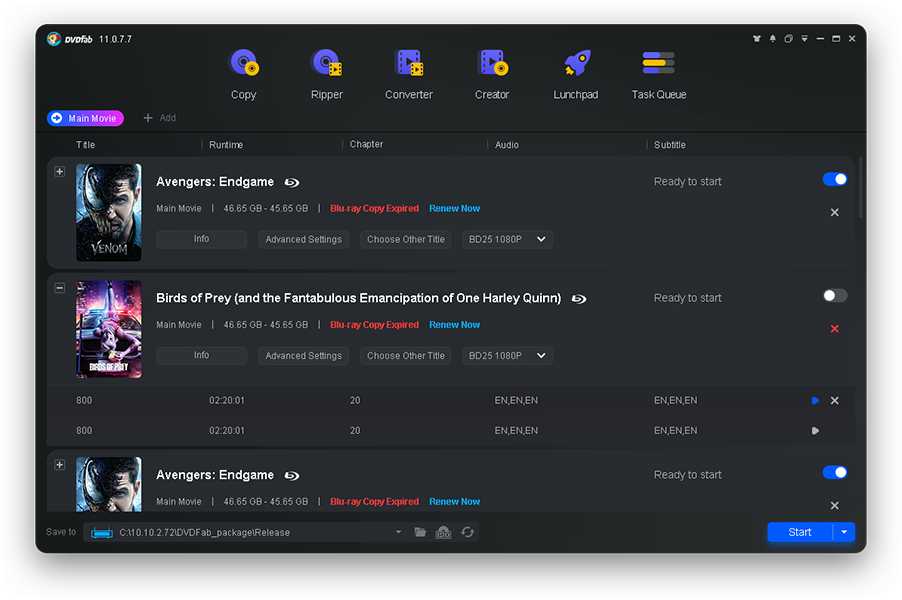Disable the first Avengers: Endgame toggle

tap(835, 179)
